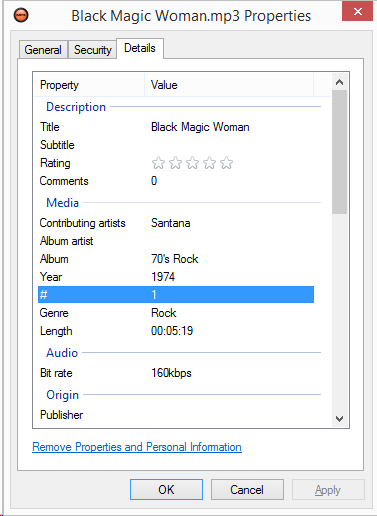Click the Album property label
The width and height of the screenshot is (377, 516).
[54, 259]
